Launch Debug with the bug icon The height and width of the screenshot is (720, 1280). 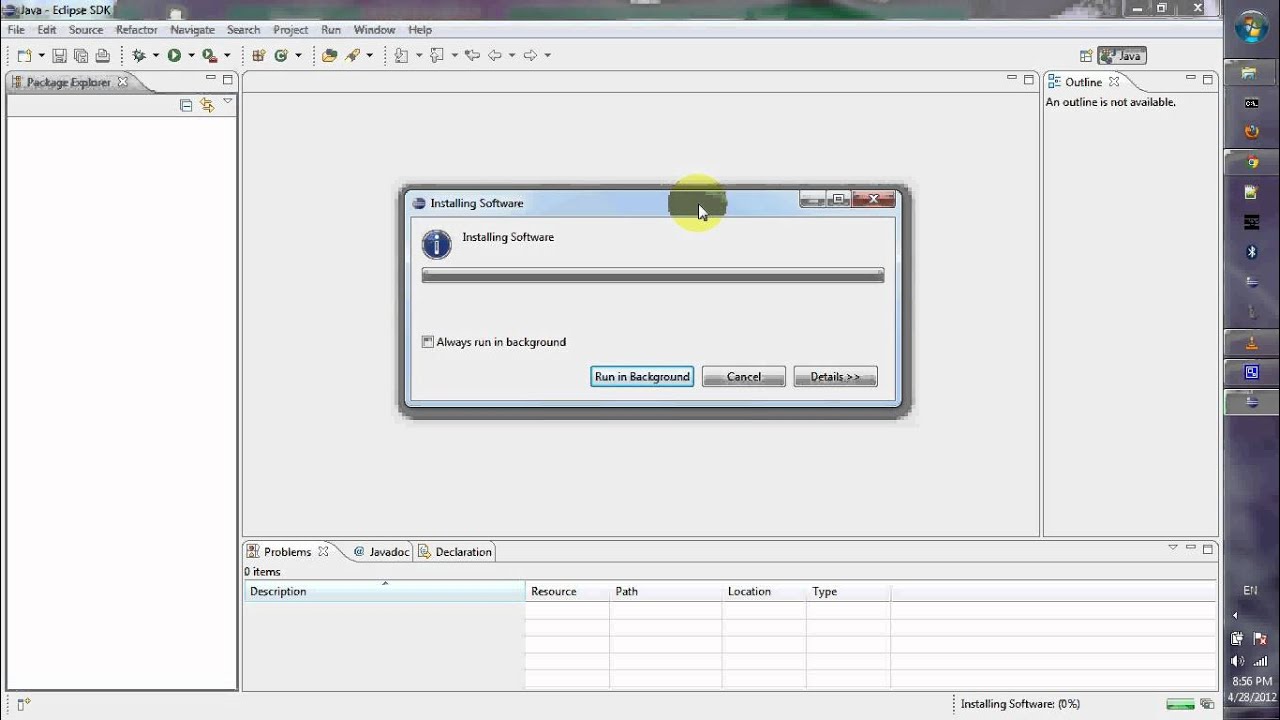(139, 56)
